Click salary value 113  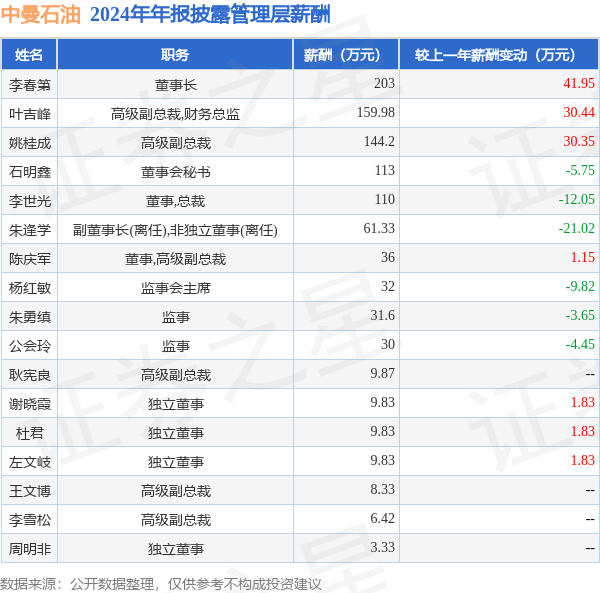click(385, 170)
